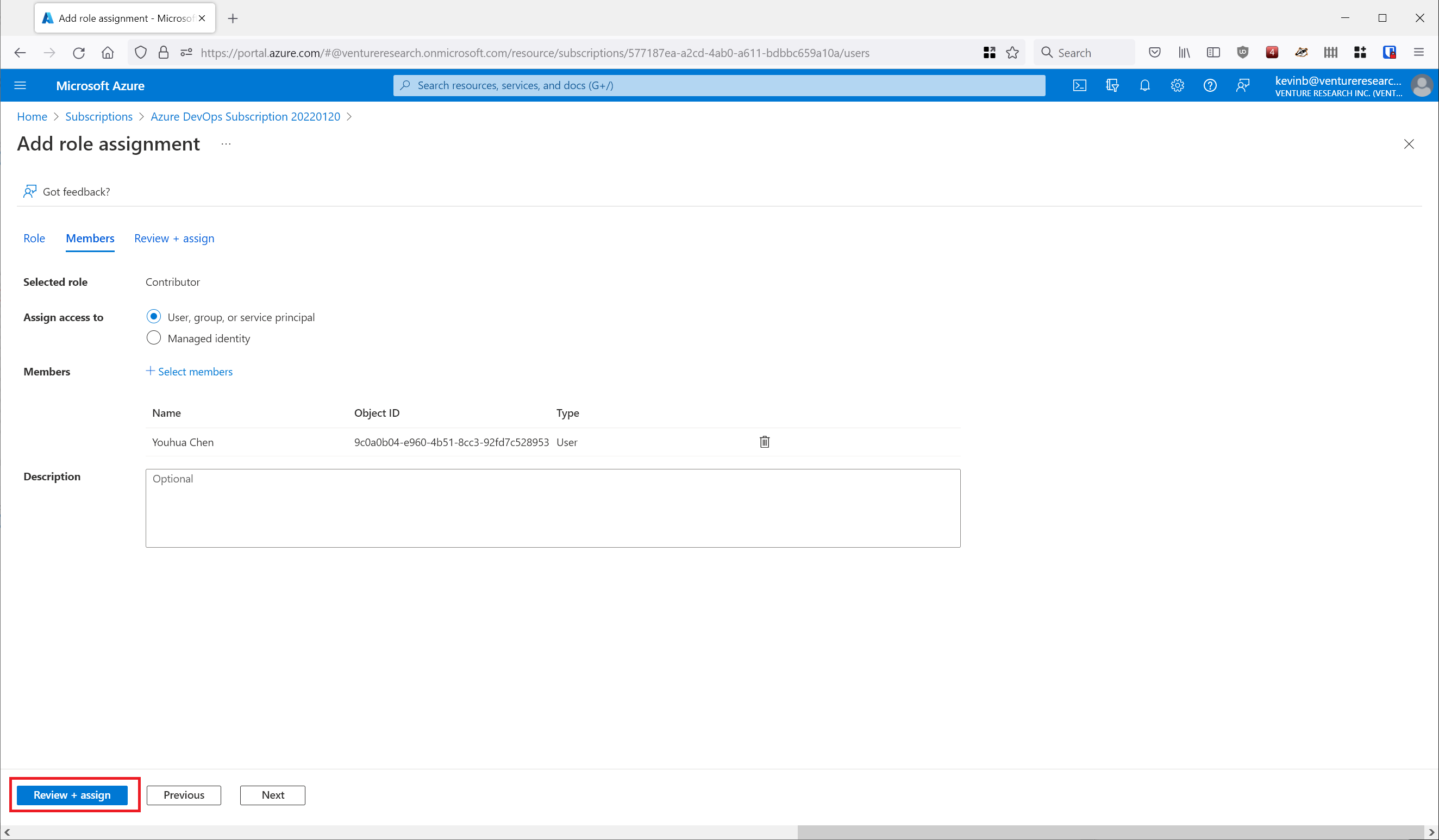Click the Select members link

pos(190,371)
